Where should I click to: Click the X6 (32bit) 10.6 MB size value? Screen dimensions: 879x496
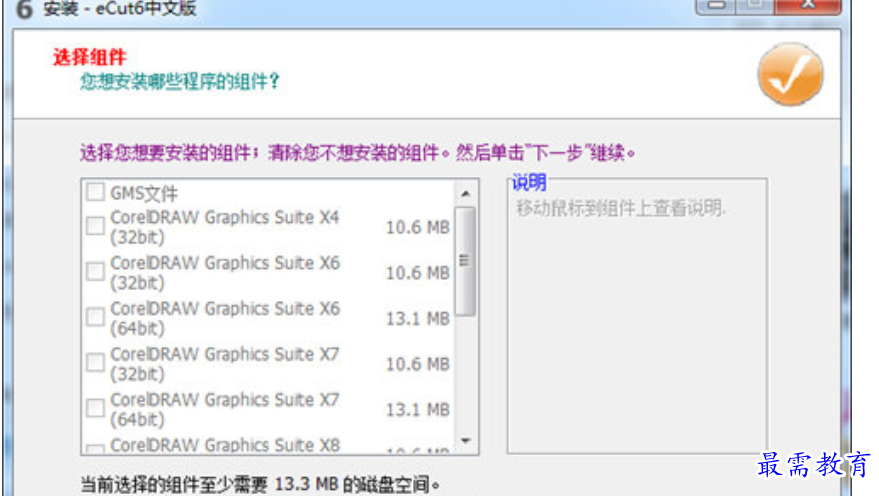[x=418, y=273]
